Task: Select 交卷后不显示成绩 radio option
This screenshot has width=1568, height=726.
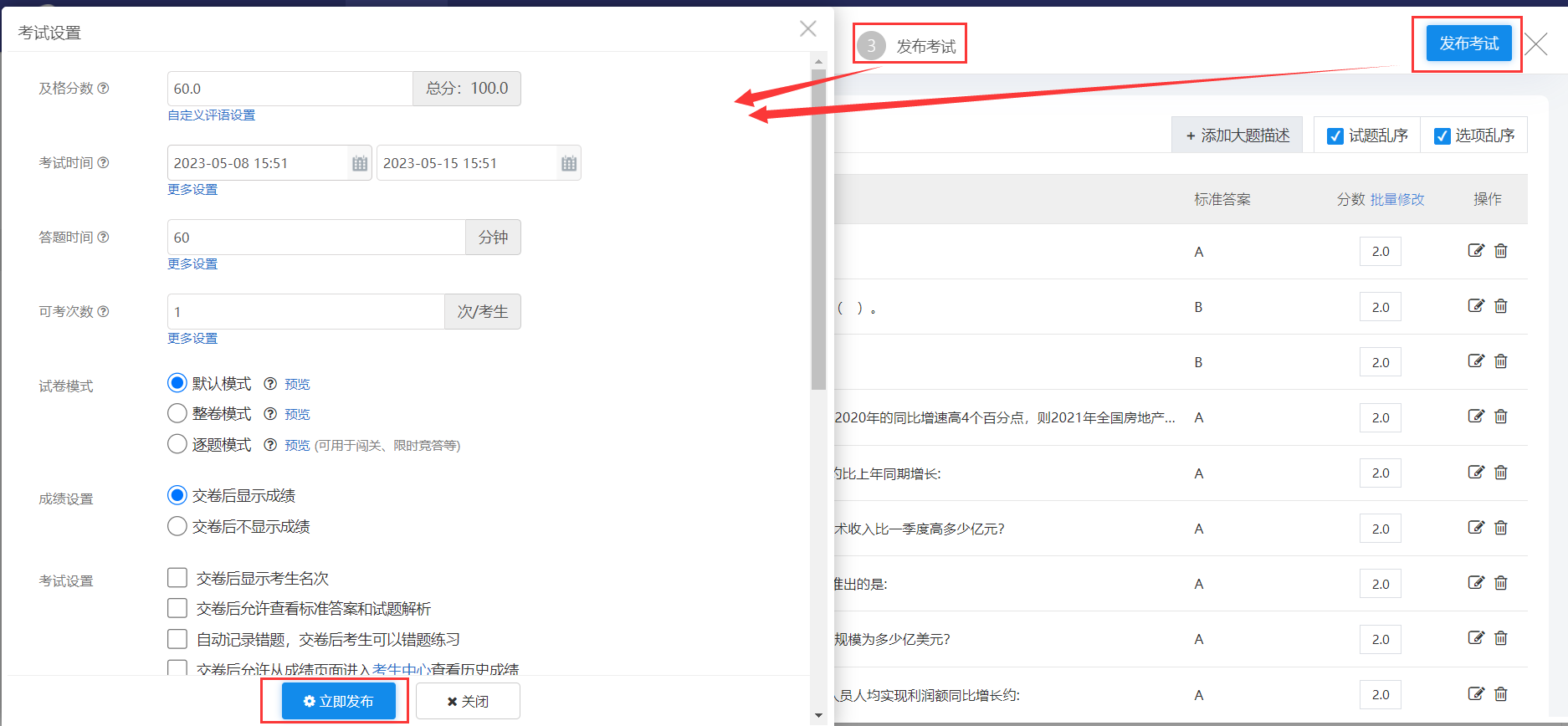Action: point(177,526)
